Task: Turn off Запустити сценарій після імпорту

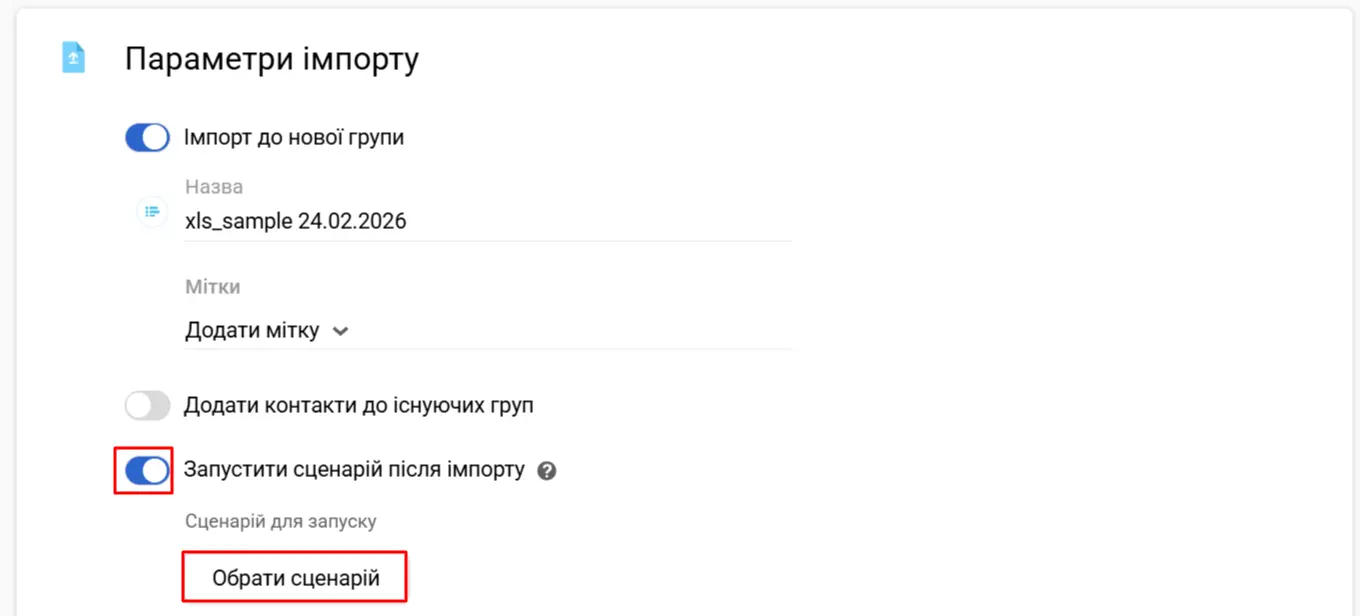Action: point(144,470)
